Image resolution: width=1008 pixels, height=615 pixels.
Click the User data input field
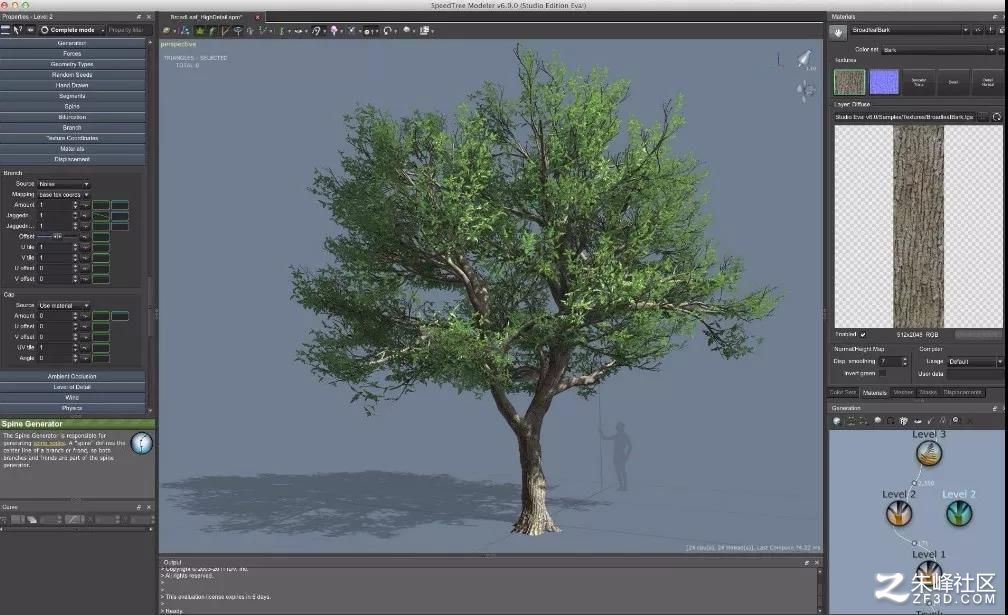(x=975, y=373)
